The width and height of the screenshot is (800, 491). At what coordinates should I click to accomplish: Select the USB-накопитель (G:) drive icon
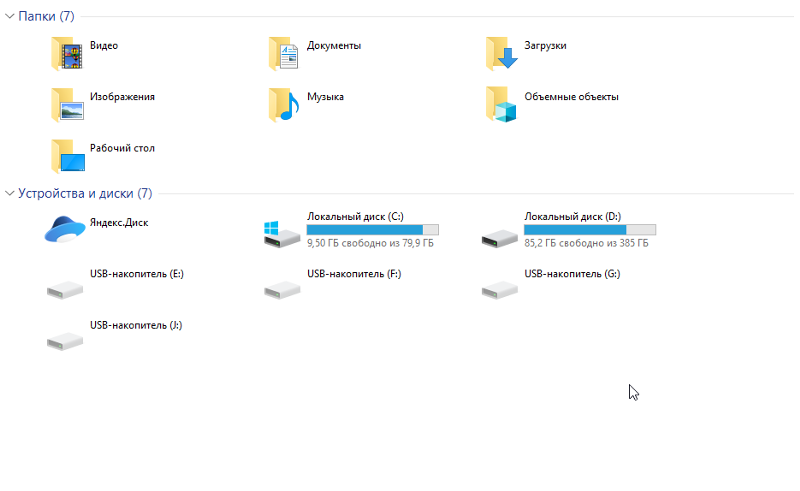499,290
